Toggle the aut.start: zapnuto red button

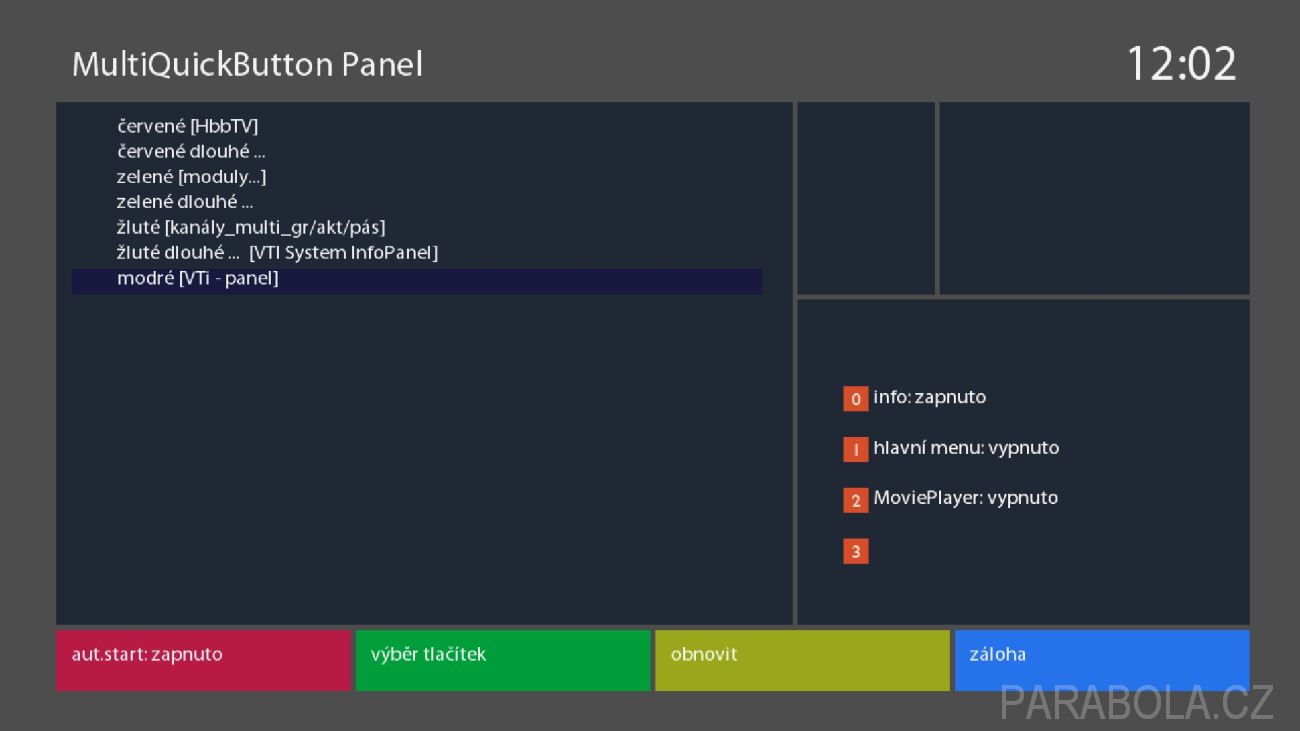coord(203,660)
